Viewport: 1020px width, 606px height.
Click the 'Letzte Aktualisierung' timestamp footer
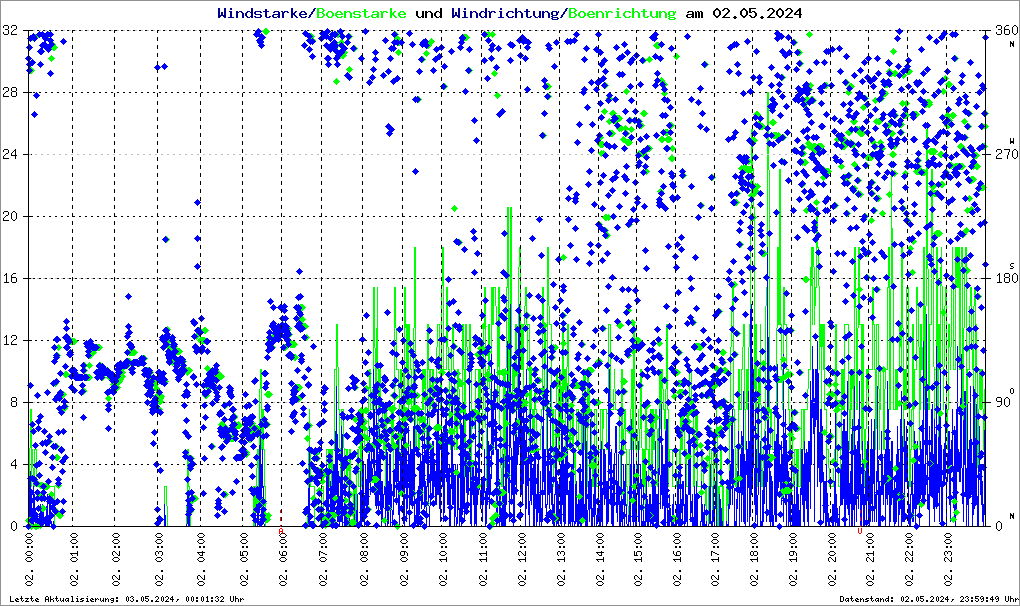pos(127,599)
